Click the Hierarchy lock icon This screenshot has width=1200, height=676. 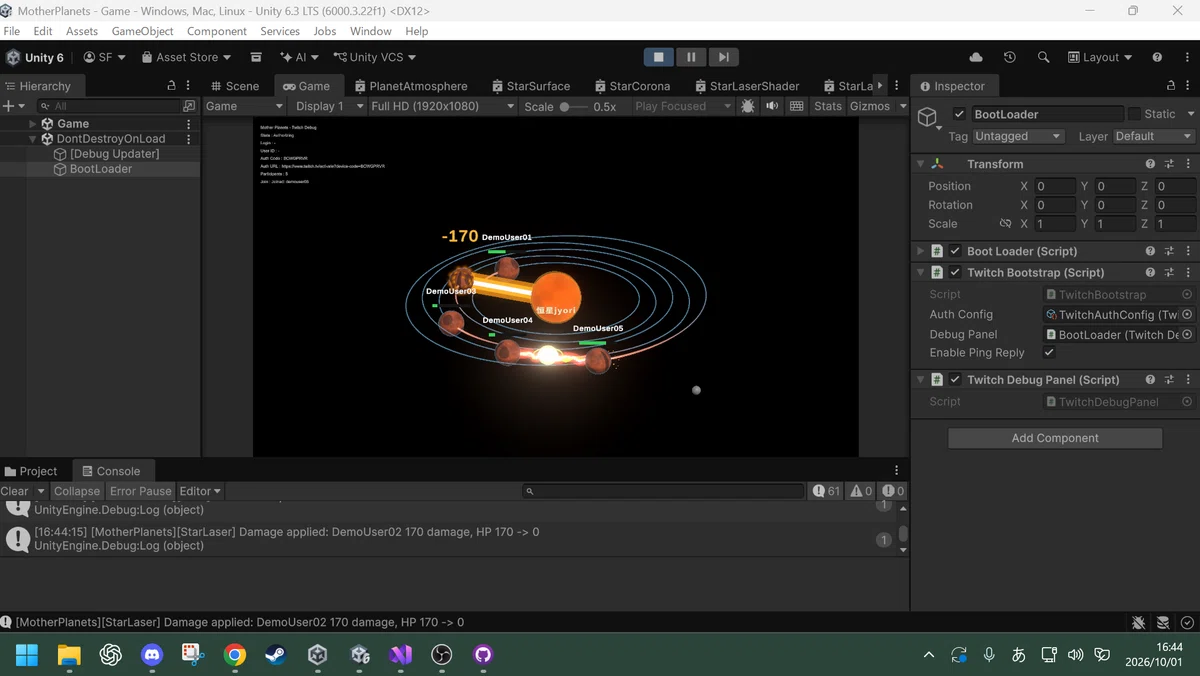[171, 86]
